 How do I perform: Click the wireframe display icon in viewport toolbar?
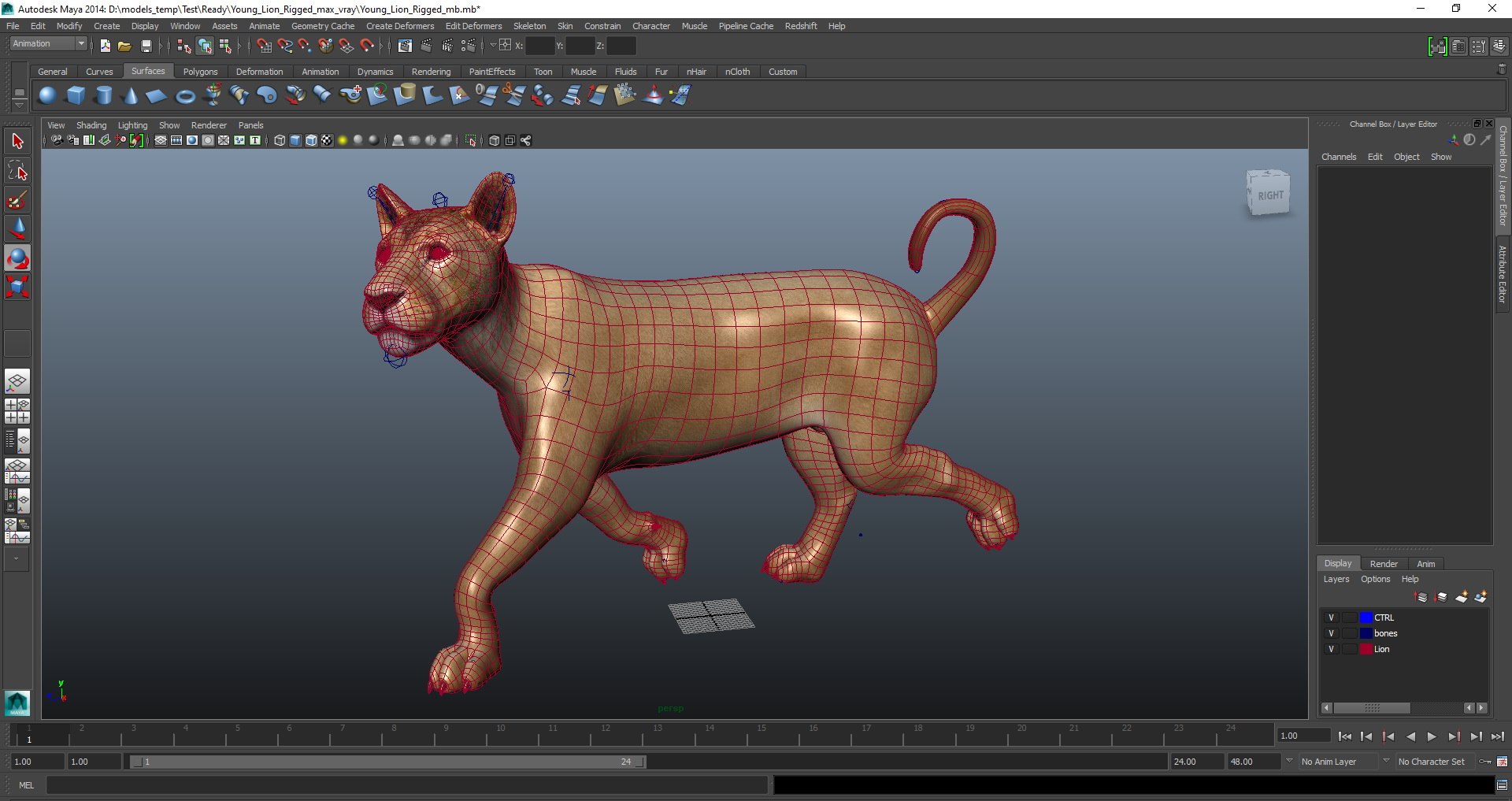280,140
